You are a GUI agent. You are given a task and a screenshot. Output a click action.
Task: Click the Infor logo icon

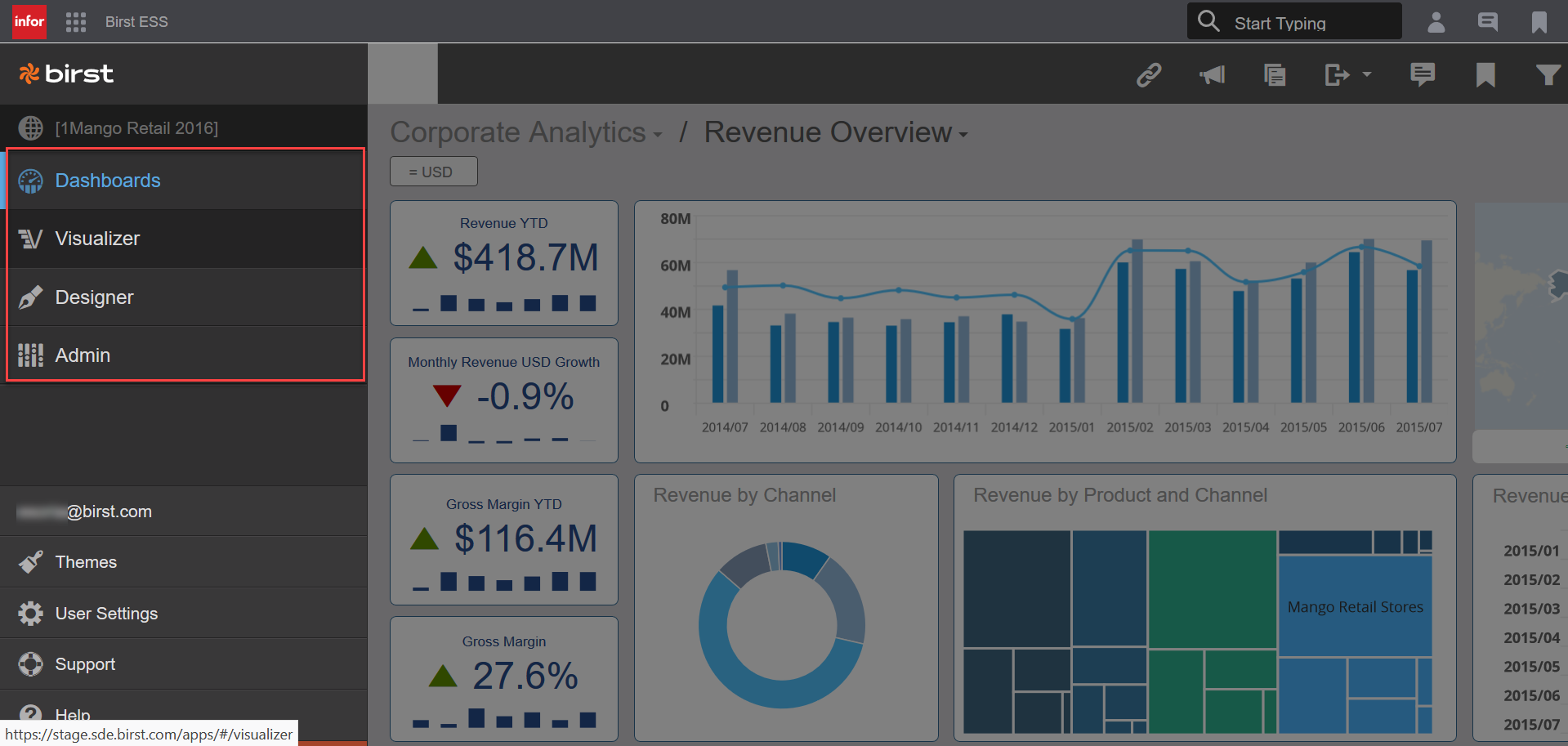coord(29,21)
